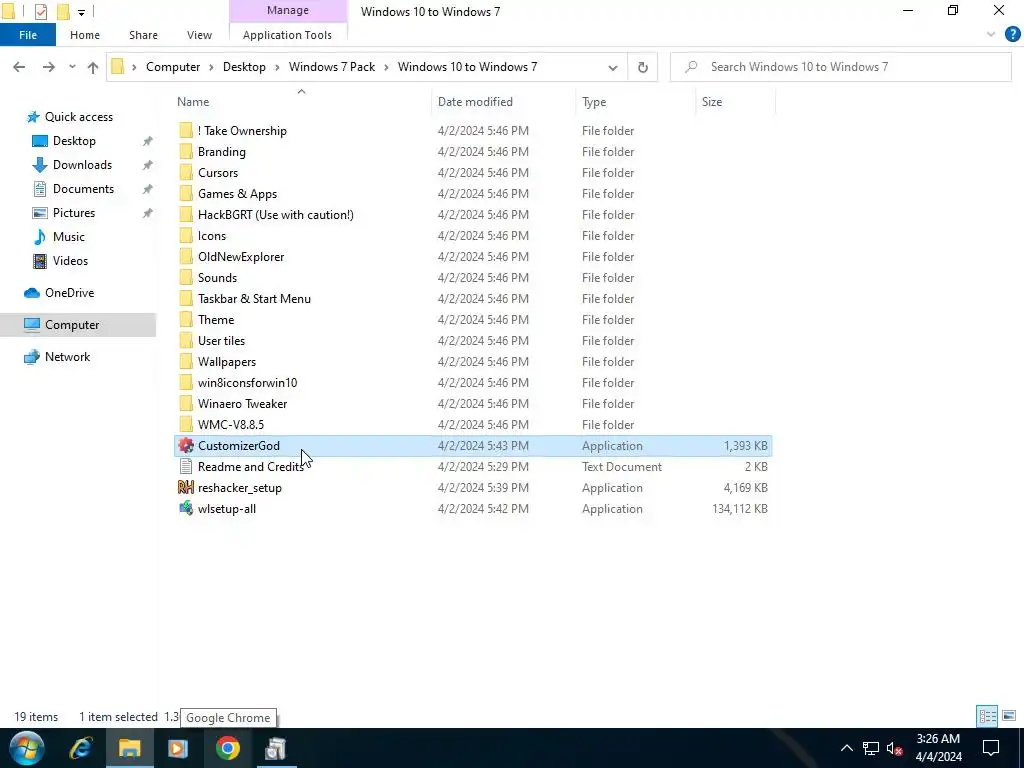
Task: Go up one folder level
Action: coord(93,67)
